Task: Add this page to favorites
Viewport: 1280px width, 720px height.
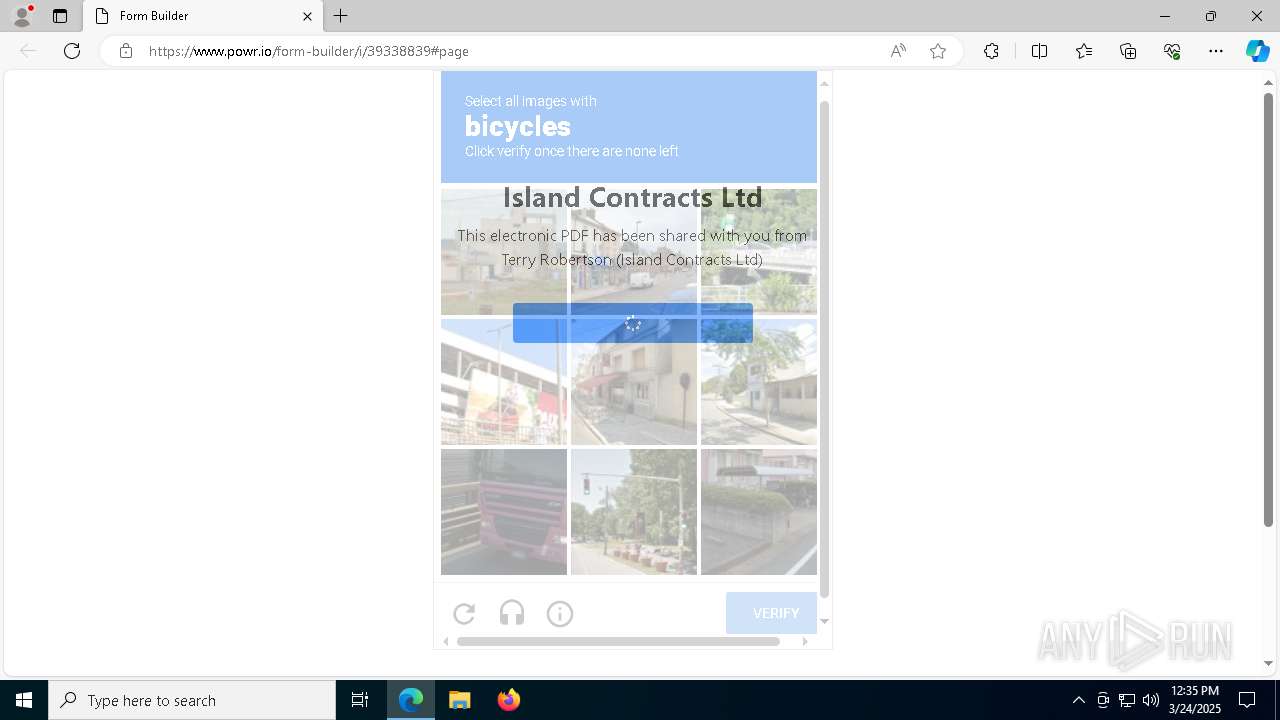Action: pos(938,51)
